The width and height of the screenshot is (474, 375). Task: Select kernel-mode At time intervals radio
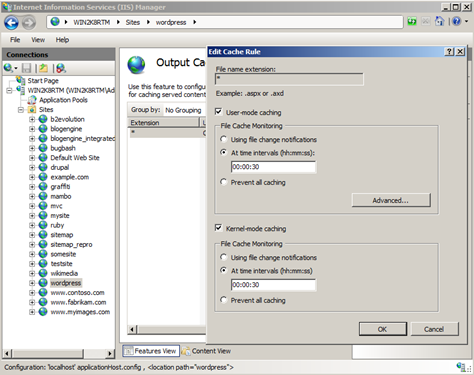coord(224,270)
